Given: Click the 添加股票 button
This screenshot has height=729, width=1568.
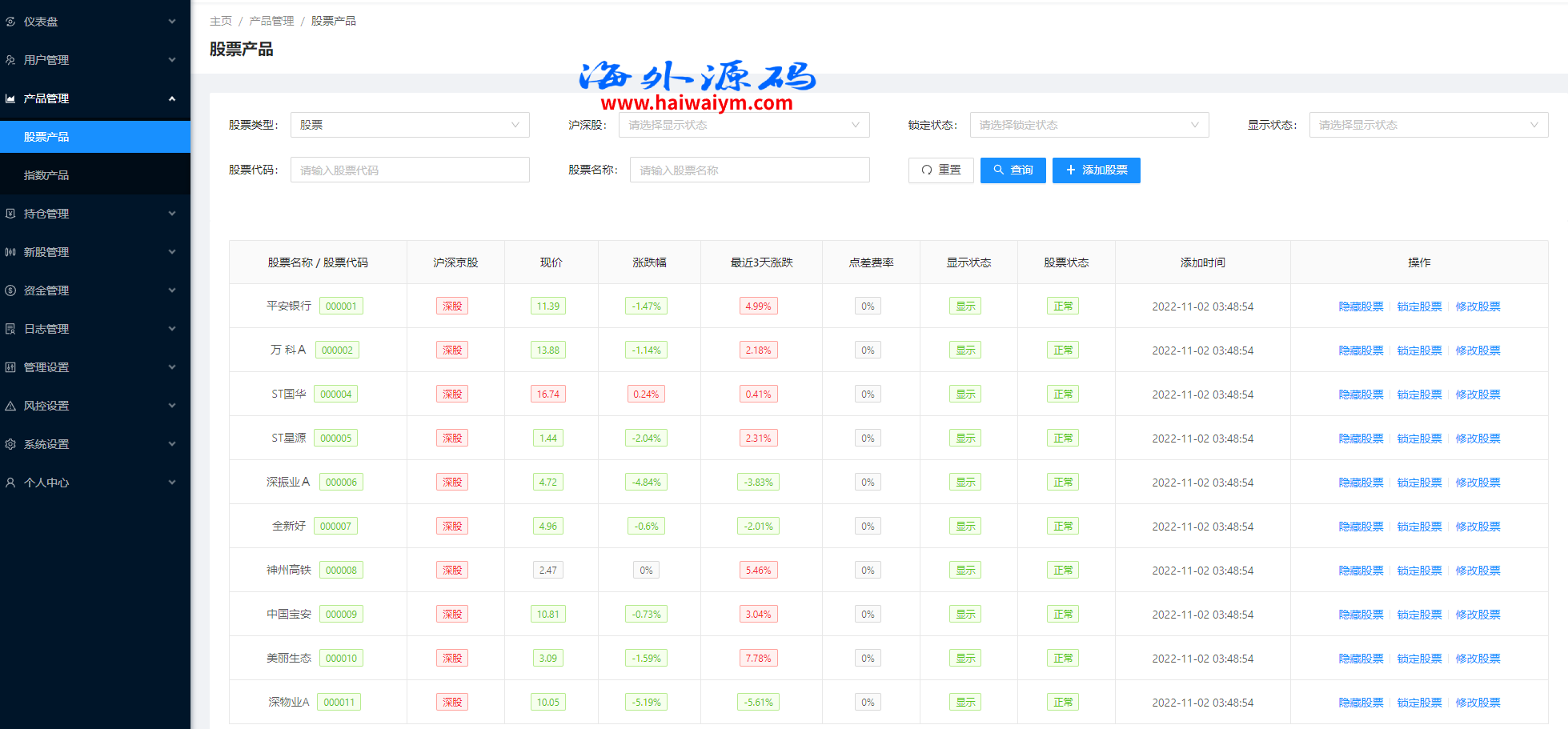Looking at the screenshot, I should (x=1096, y=170).
